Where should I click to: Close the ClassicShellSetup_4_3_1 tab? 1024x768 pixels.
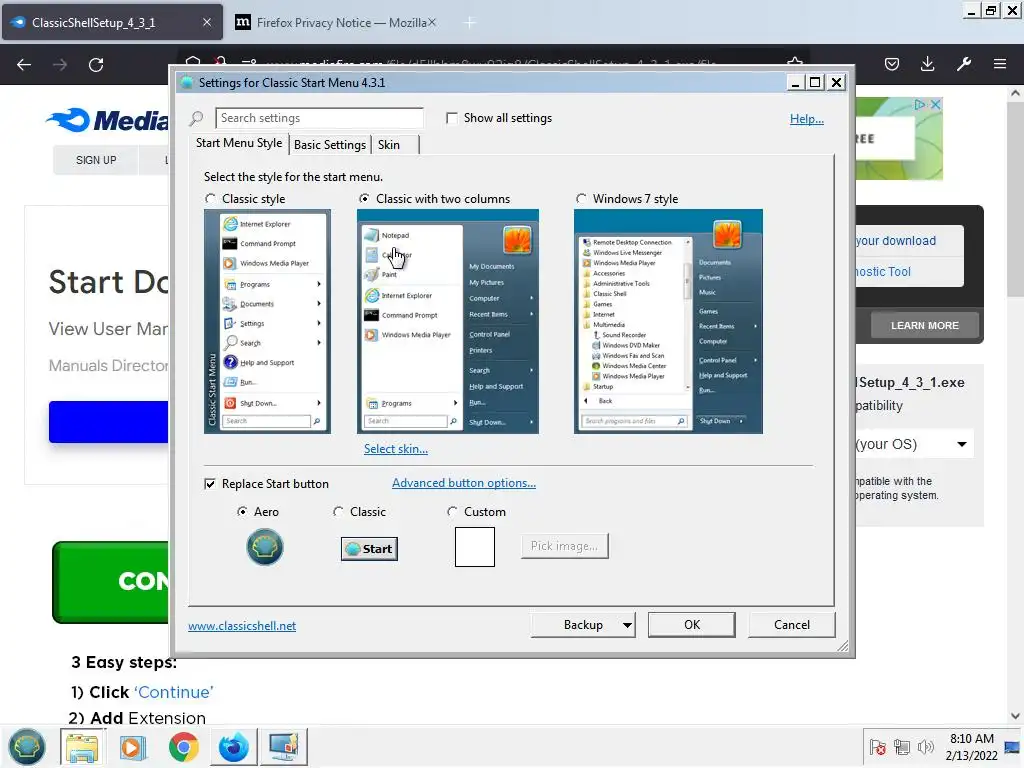coord(206,22)
